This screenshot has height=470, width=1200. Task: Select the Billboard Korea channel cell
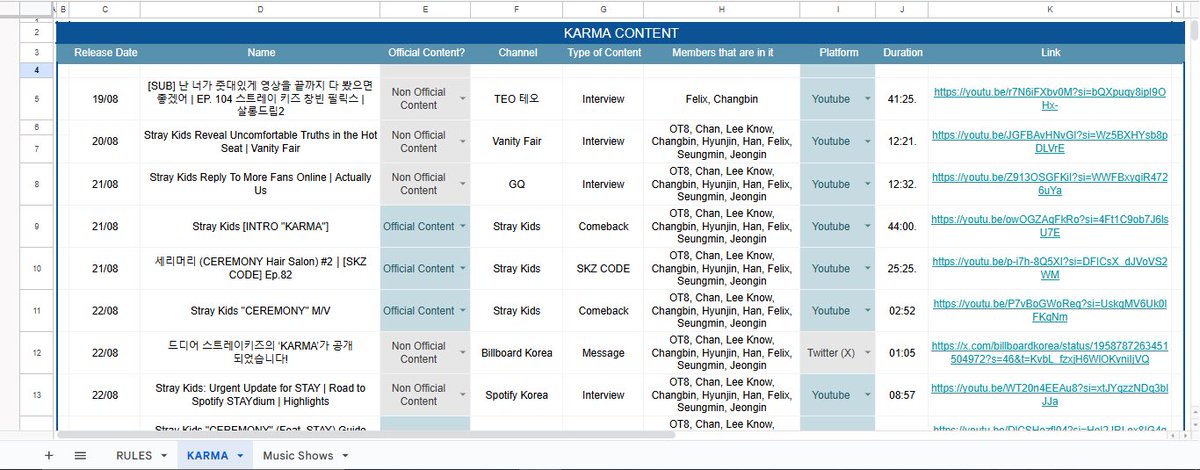click(x=518, y=353)
